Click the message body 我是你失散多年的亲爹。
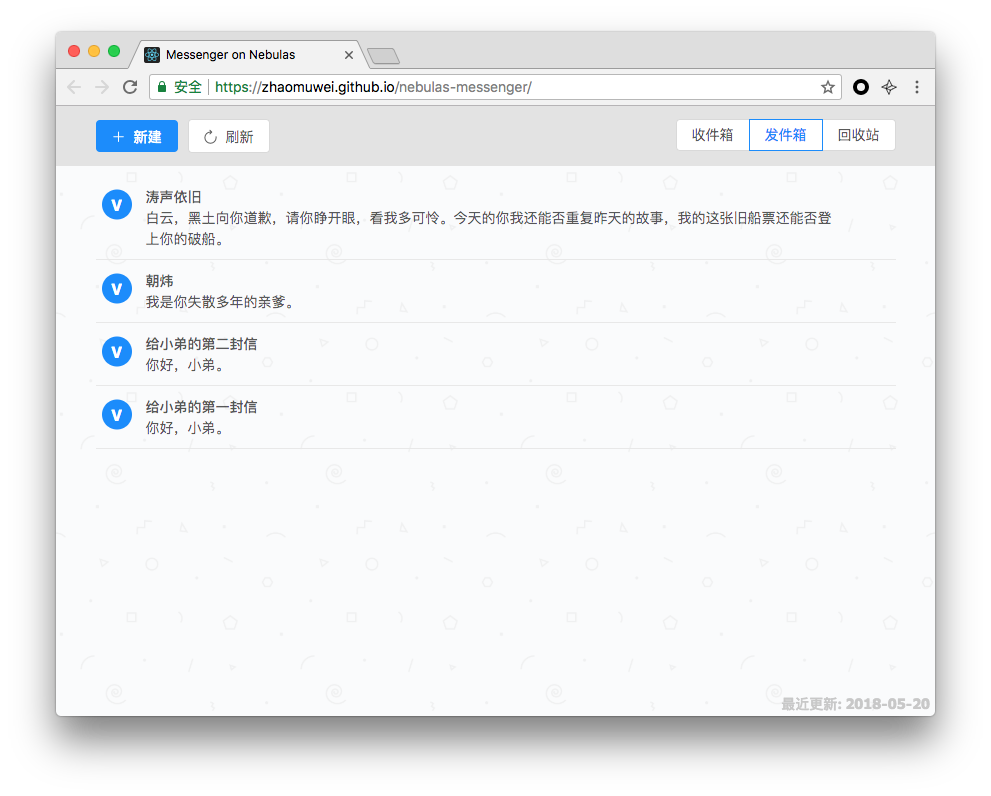Viewport: 991px width, 796px height. click(220, 302)
